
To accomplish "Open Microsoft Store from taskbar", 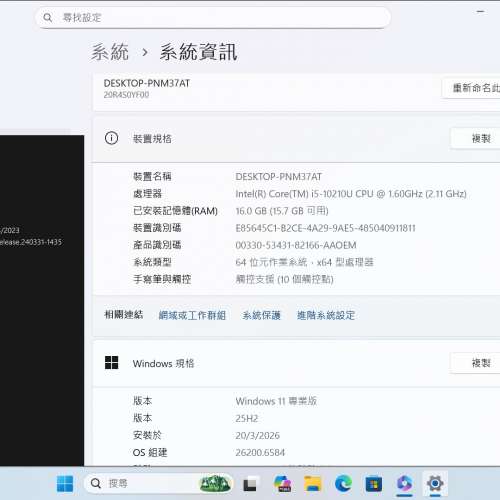I will click(x=374, y=484).
